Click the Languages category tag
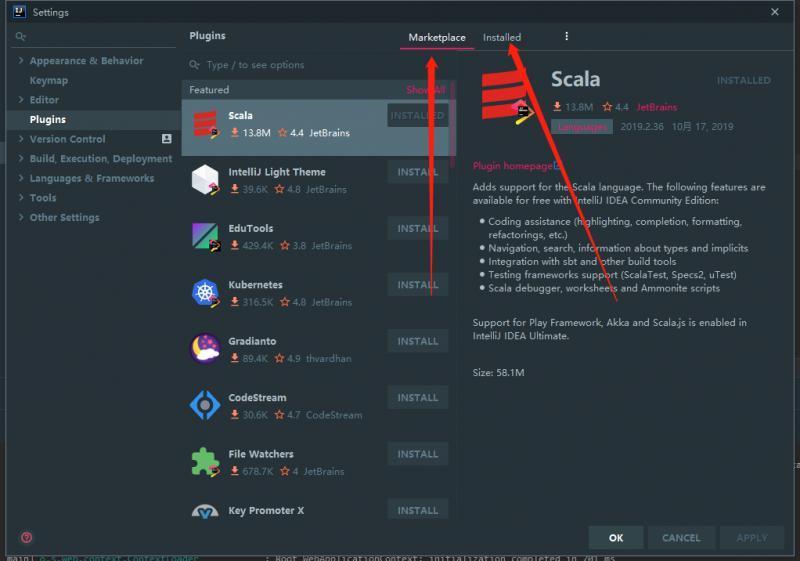 [582, 126]
